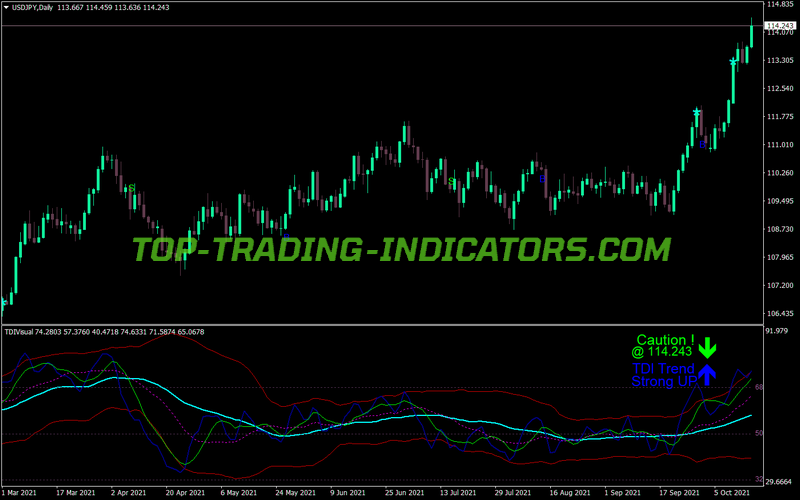
Task: Click the '1 Mar 2021' date label
Action: click(19, 493)
